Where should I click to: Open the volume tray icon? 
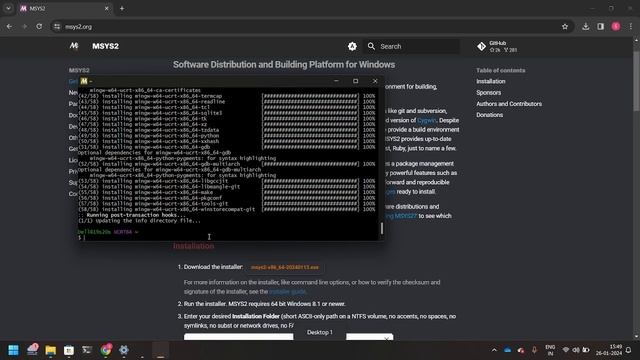(x=576, y=350)
